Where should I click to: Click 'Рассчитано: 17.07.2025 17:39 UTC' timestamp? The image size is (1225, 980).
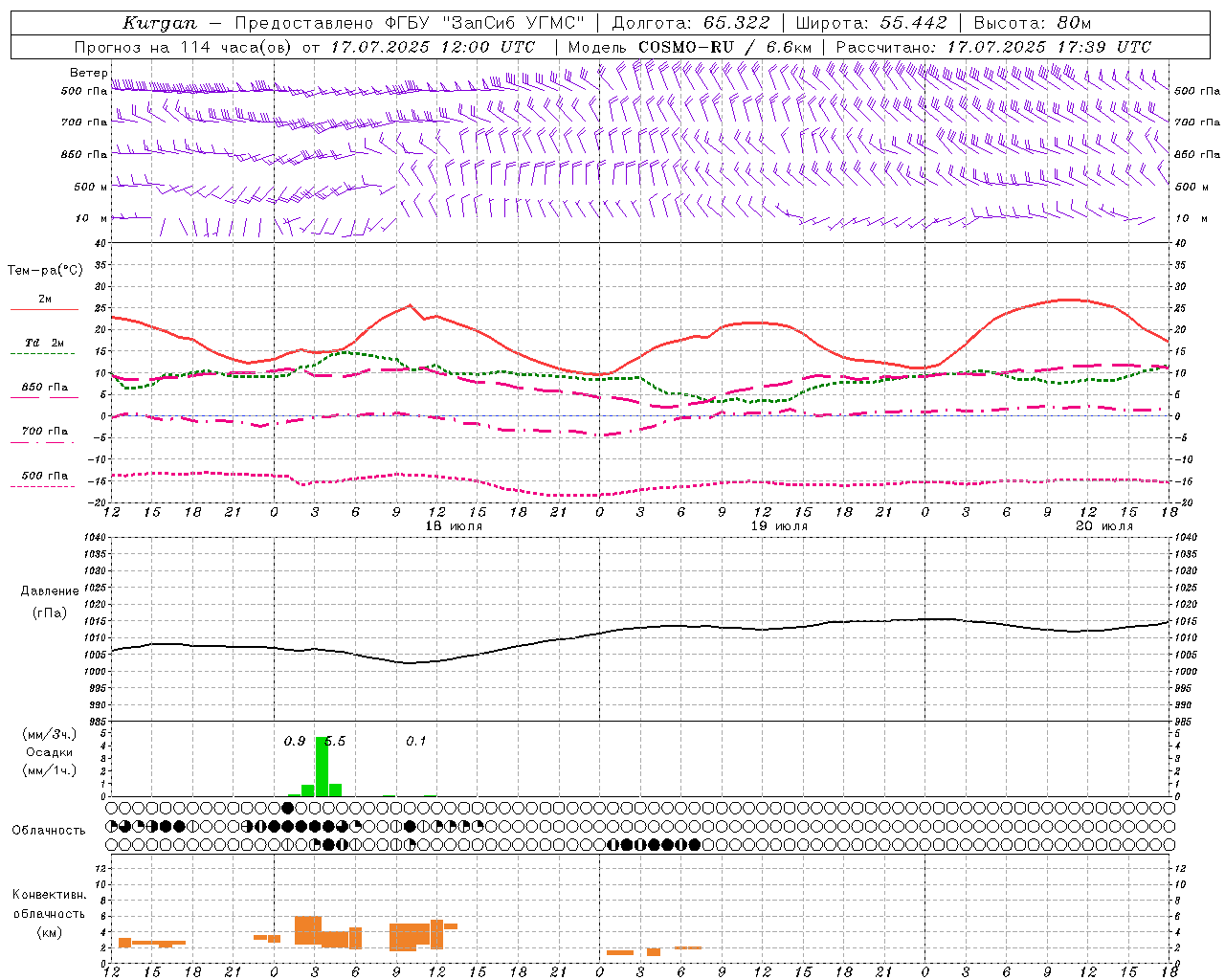[x=993, y=47]
